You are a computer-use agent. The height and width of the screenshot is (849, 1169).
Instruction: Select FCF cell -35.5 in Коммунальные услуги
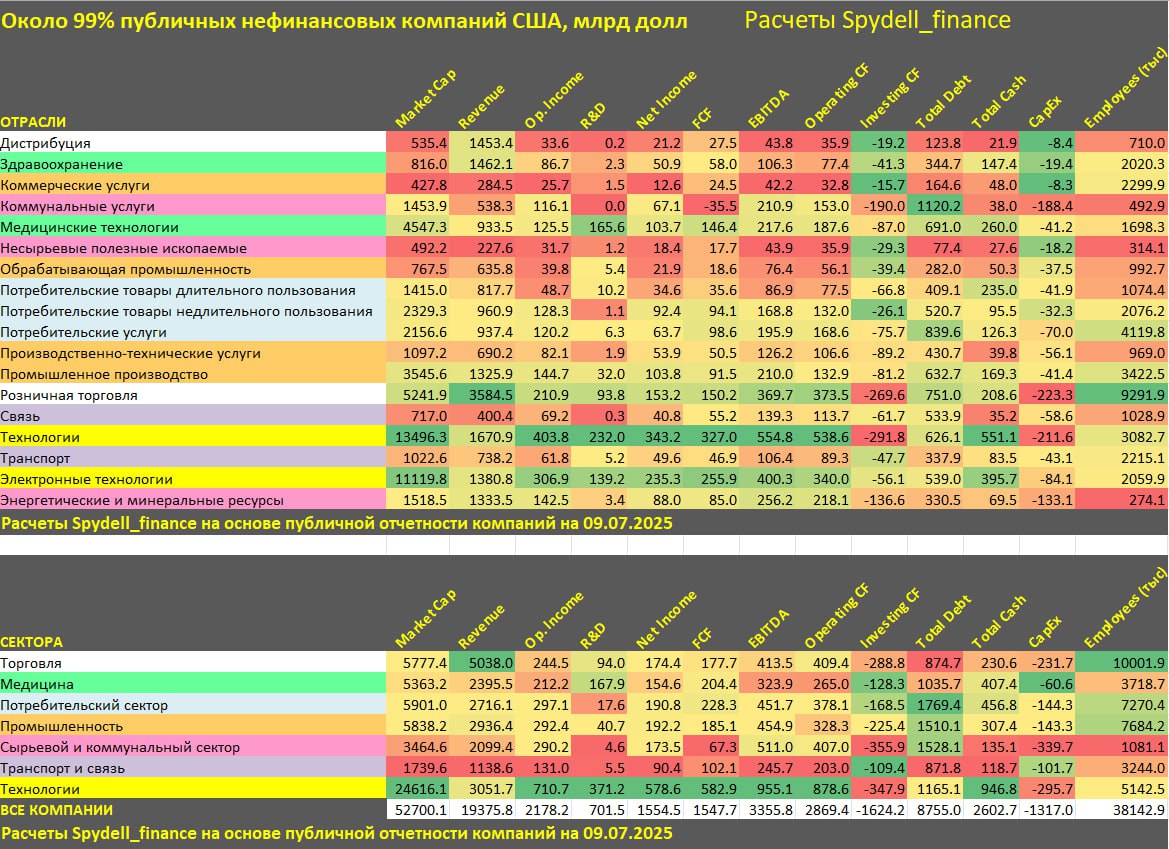coord(711,206)
